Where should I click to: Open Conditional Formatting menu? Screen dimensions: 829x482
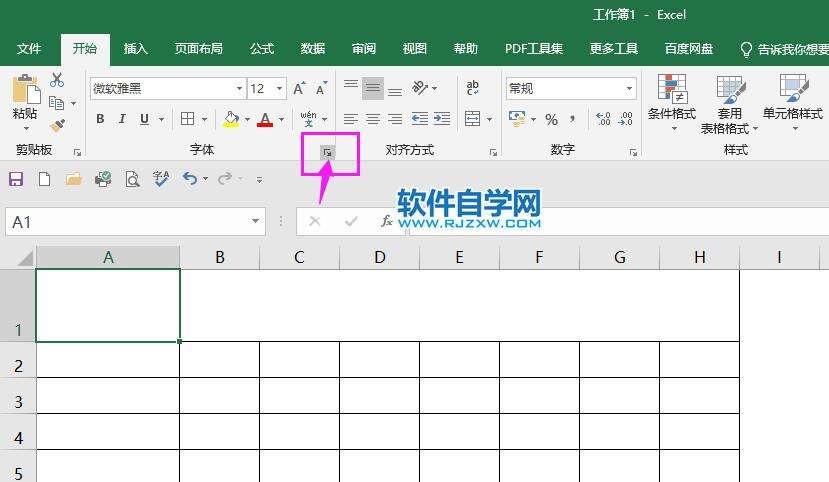click(x=672, y=103)
